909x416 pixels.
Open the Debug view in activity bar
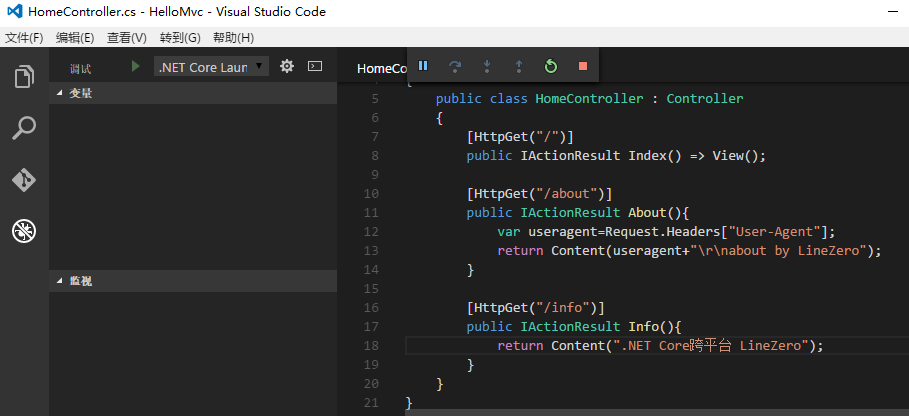(24, 232)
